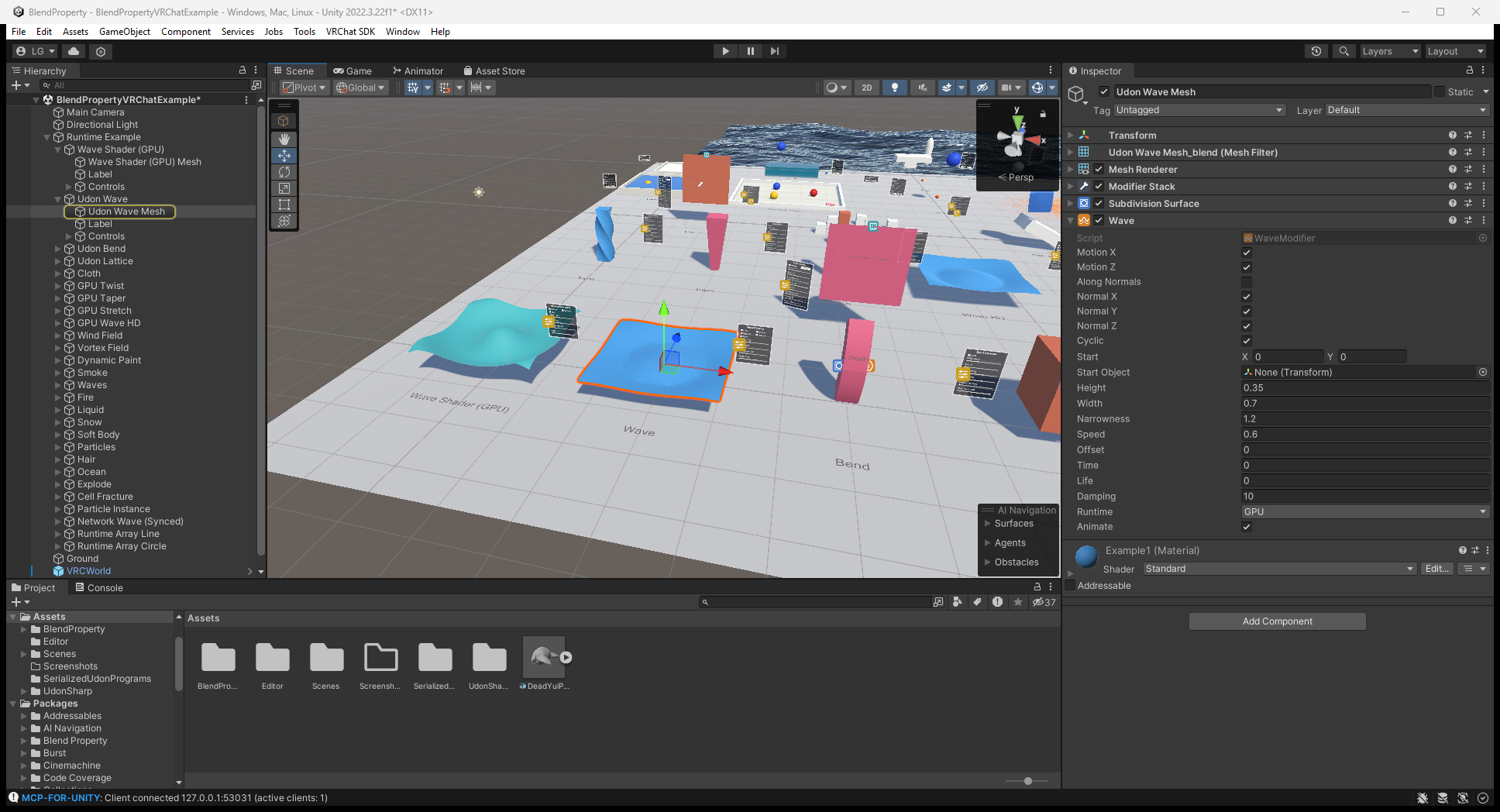Image resolution: width=1500 pixels, height=812 pixels.
Task: Open Modifier Stack component options menu
Action: 1484,186
